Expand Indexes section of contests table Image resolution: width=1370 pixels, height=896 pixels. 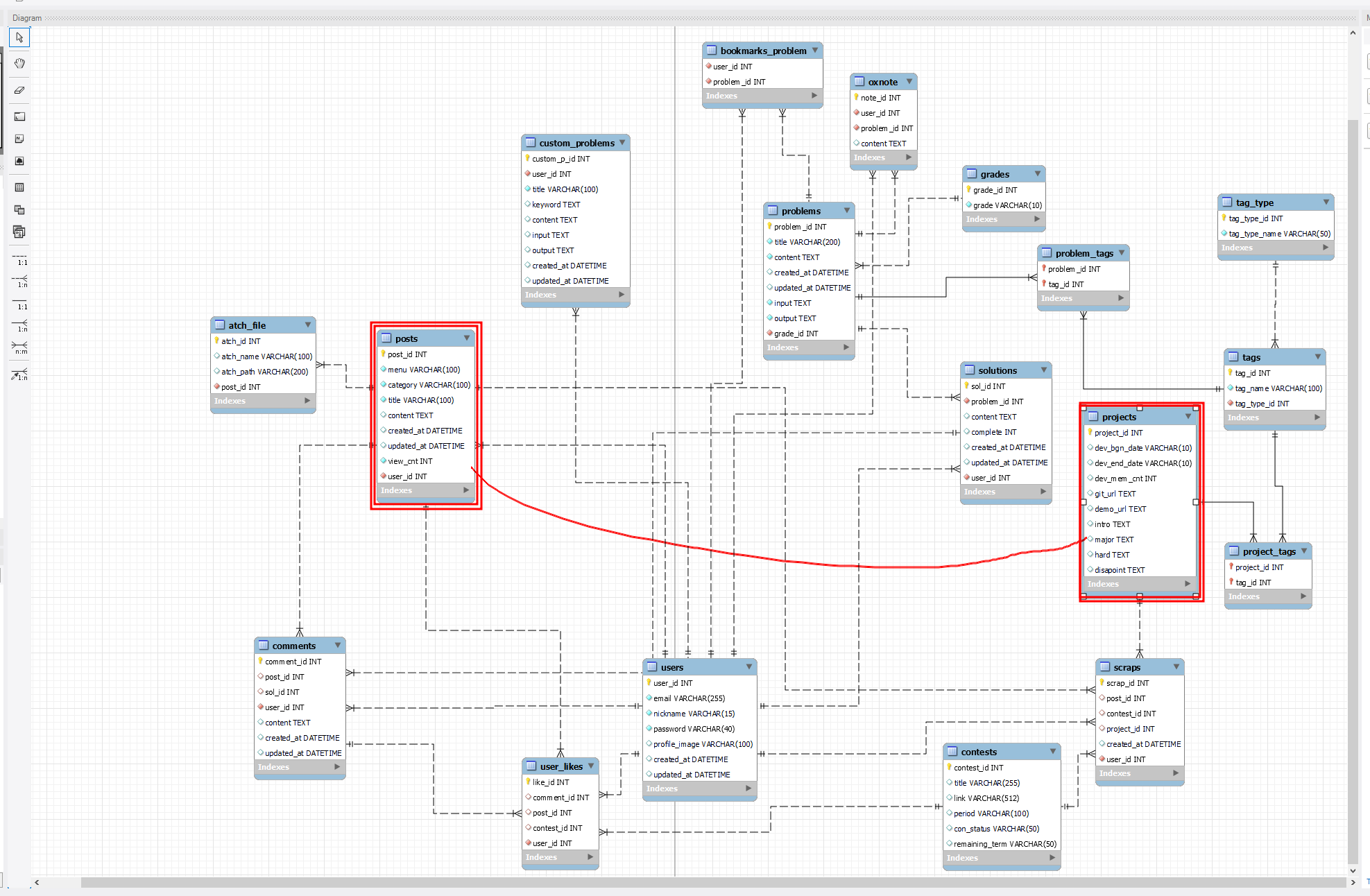click(x=1052, y=858)
